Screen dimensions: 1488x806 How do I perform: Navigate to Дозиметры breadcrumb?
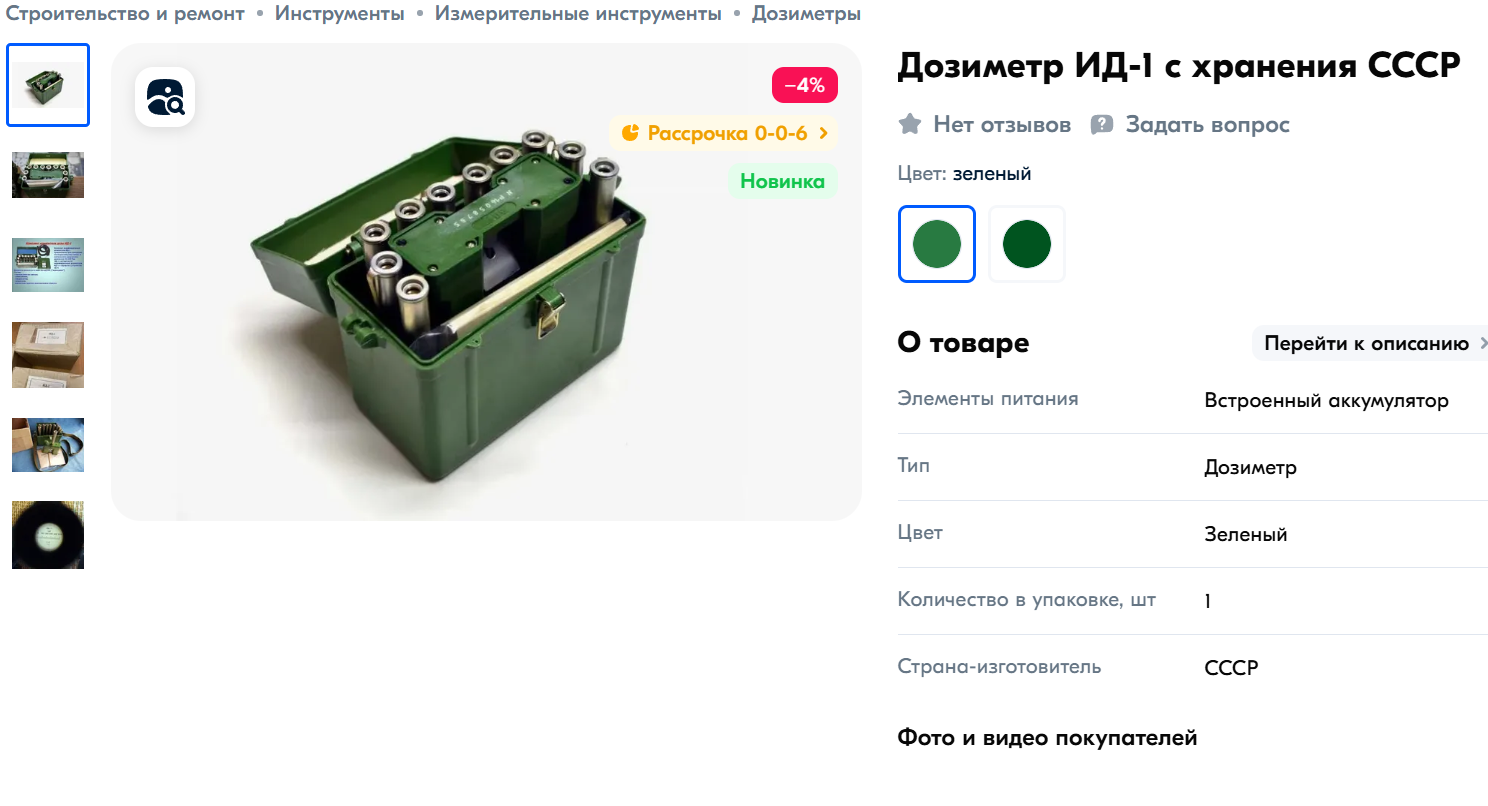[806, 14]
